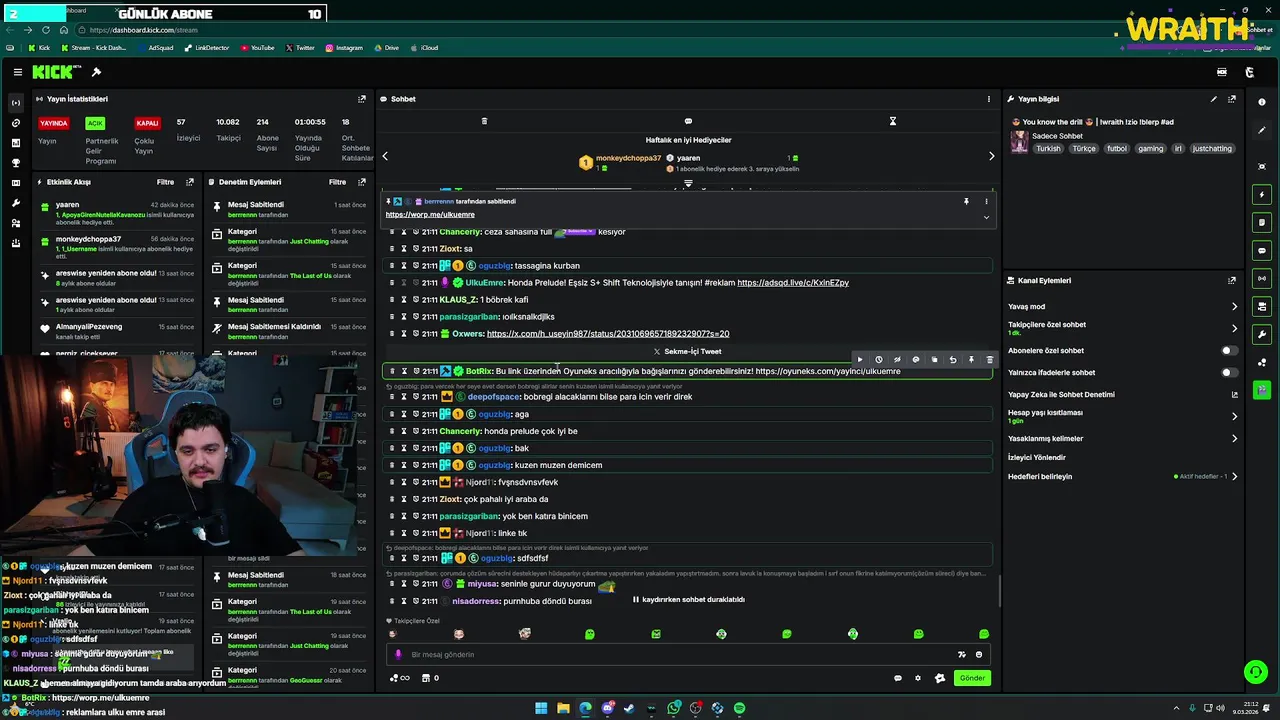This screenshot has height=720, width=1280.
Task: Open Oxwers x.com status link
Action: 608,334
